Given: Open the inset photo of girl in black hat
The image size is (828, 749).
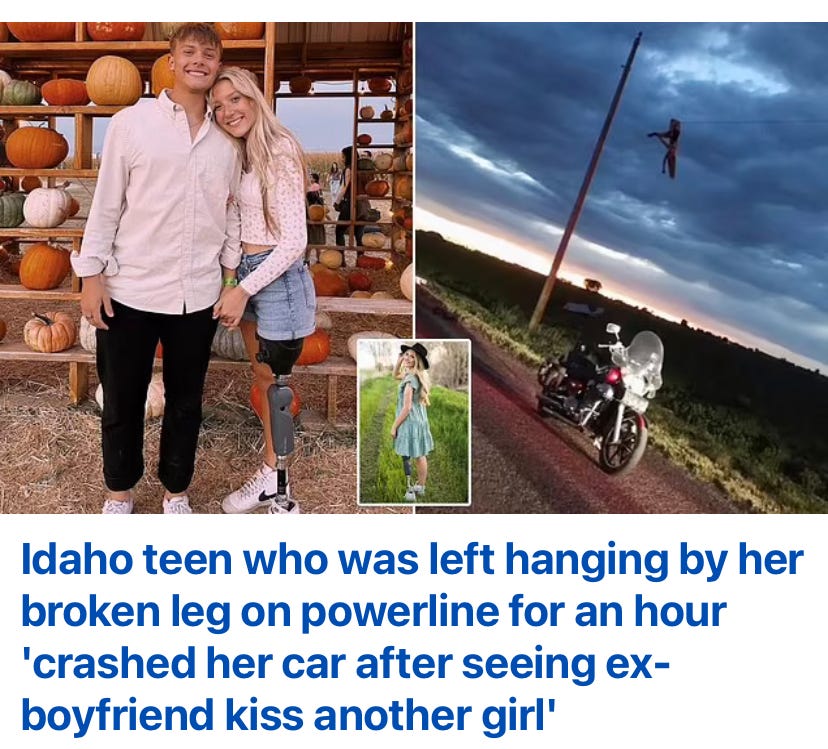Looking at the screenshot, I should coord(414,422).
